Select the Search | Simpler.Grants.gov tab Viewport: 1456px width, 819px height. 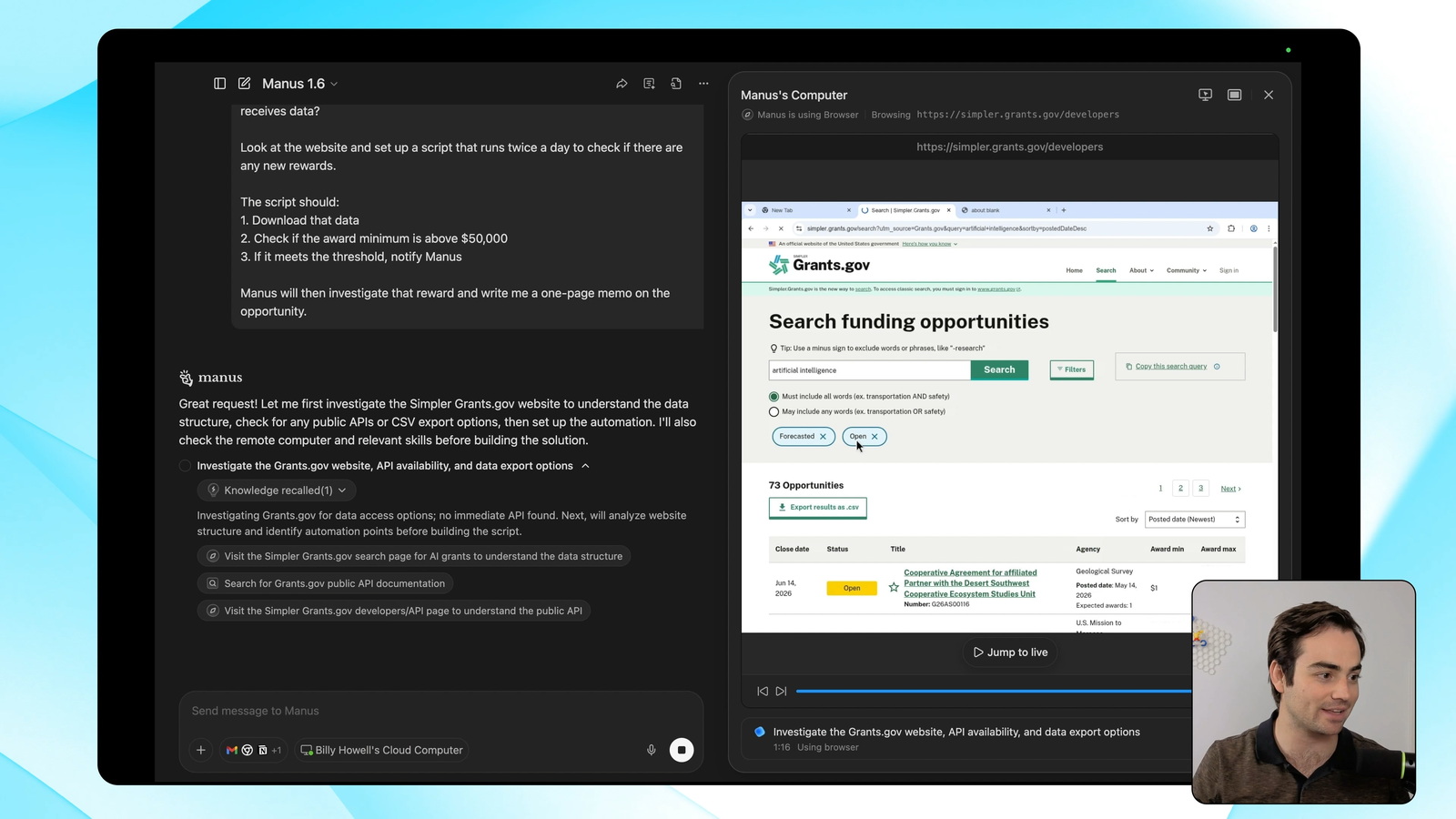[906, 210]
